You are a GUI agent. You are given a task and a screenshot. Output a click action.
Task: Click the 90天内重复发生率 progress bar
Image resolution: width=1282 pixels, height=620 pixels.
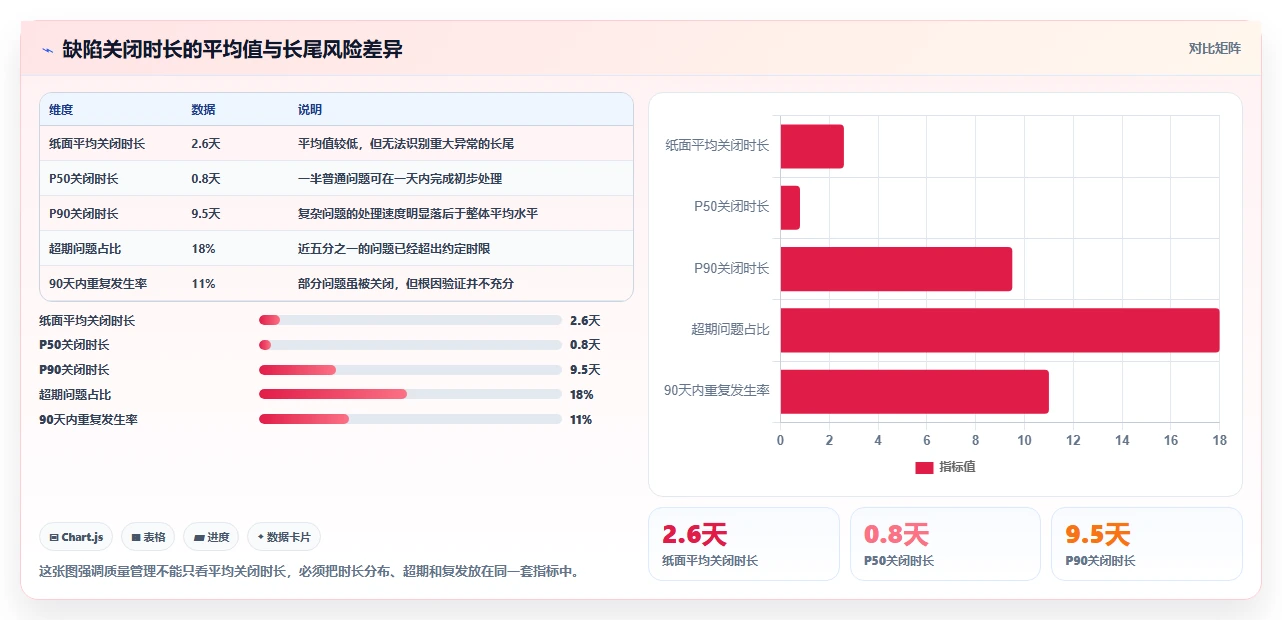click(410, 419)
